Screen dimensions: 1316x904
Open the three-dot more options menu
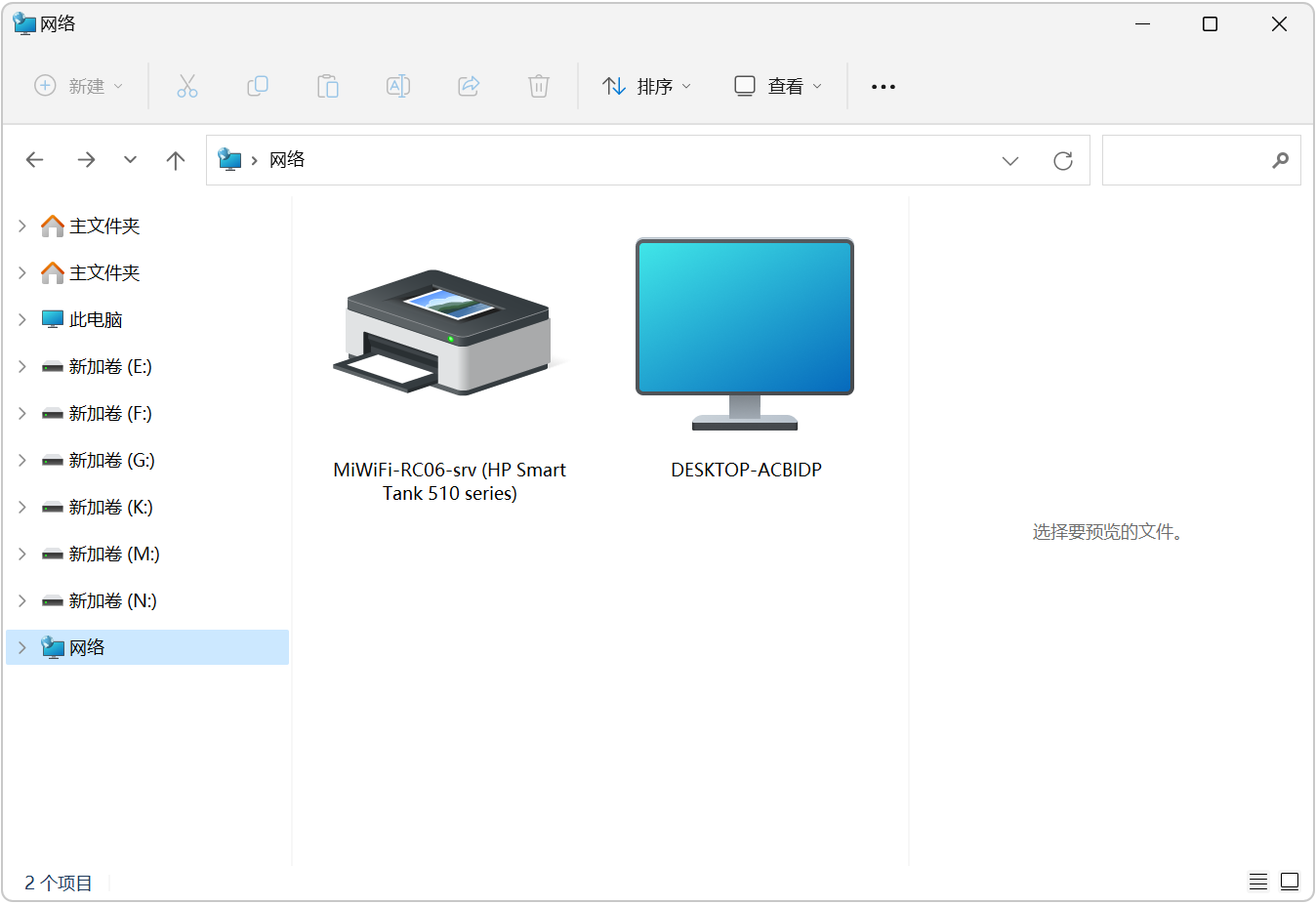pyautogui.click(x=884, y=87)
